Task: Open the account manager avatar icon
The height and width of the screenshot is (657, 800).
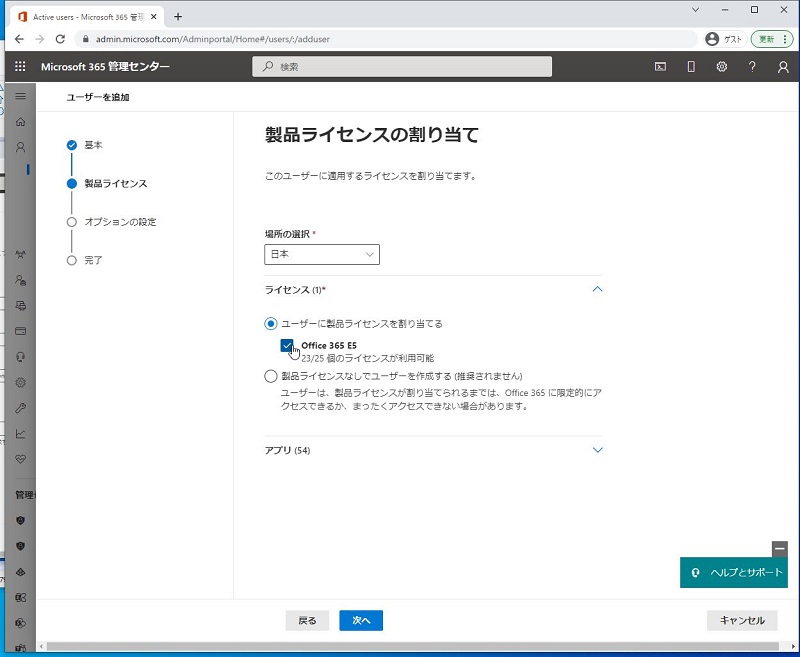Action: coord(783,67)
